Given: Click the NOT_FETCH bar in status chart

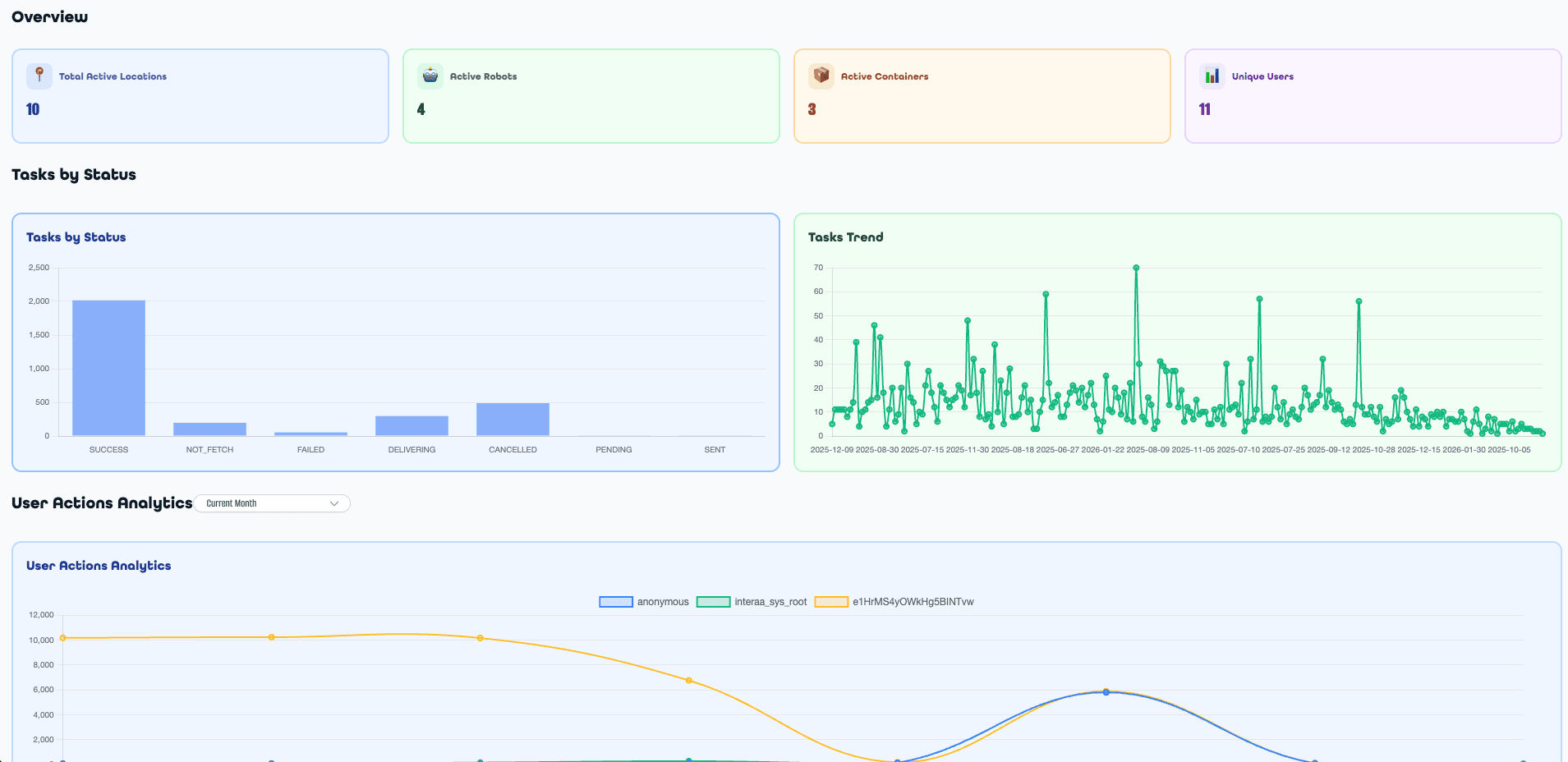Looking at the screenshot, I should pyautogui.click(x=209, y=429).
